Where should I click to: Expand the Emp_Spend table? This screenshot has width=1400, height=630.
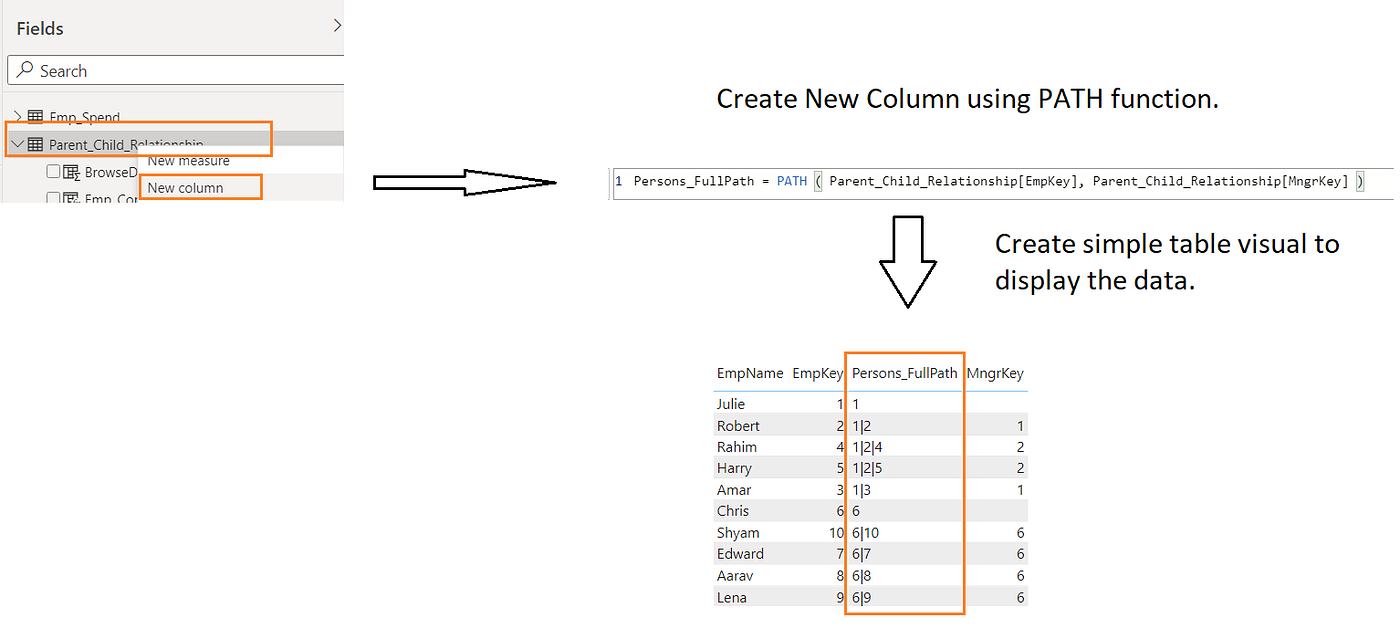pyautogui.click(x=18, y=116)
